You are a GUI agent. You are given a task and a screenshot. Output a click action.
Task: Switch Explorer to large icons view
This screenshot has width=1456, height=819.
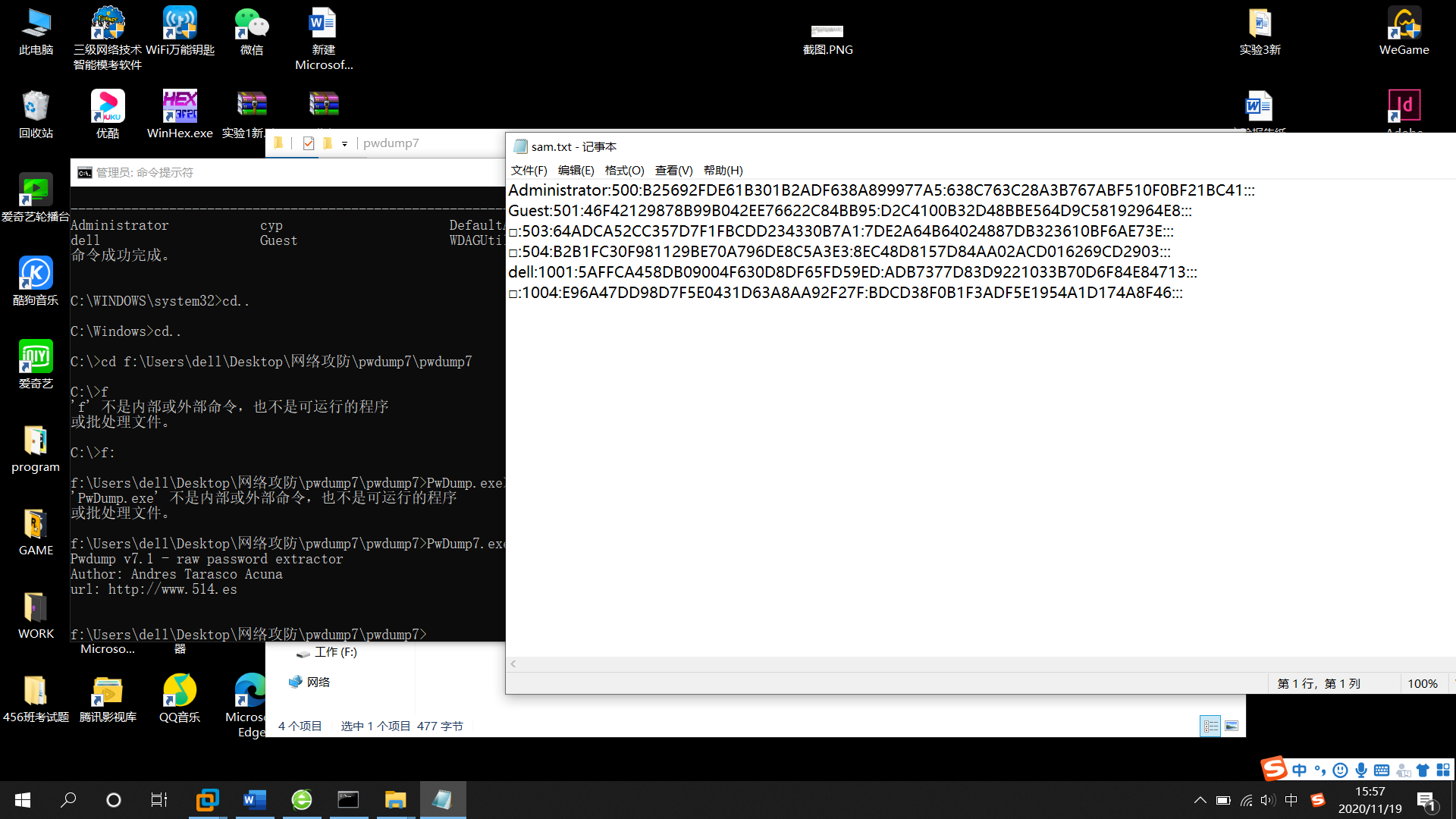1232,726
